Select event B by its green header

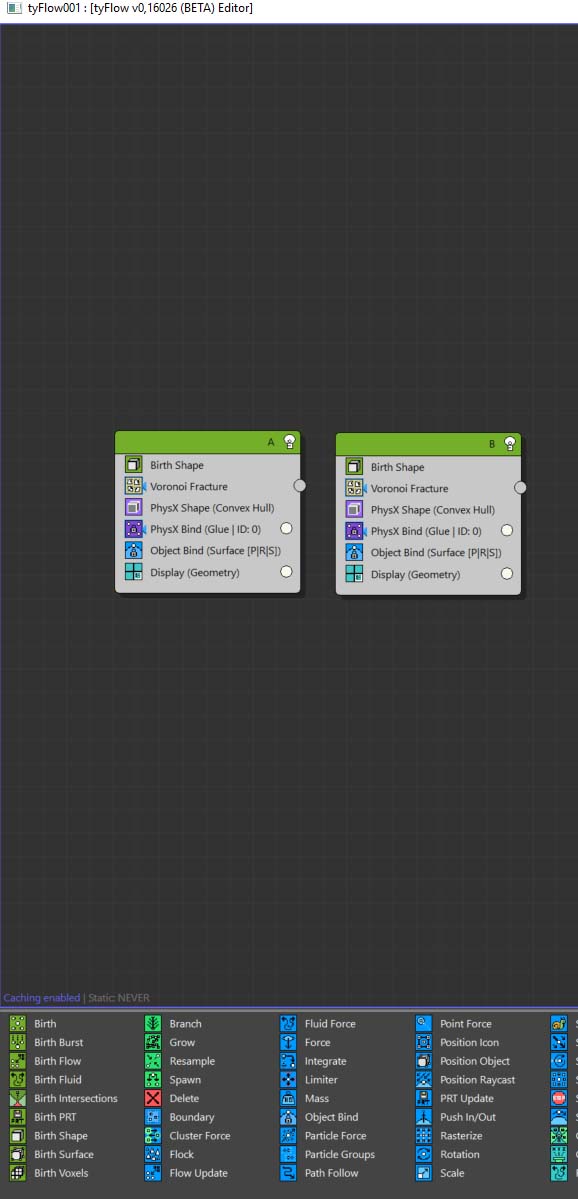[428, 444]
